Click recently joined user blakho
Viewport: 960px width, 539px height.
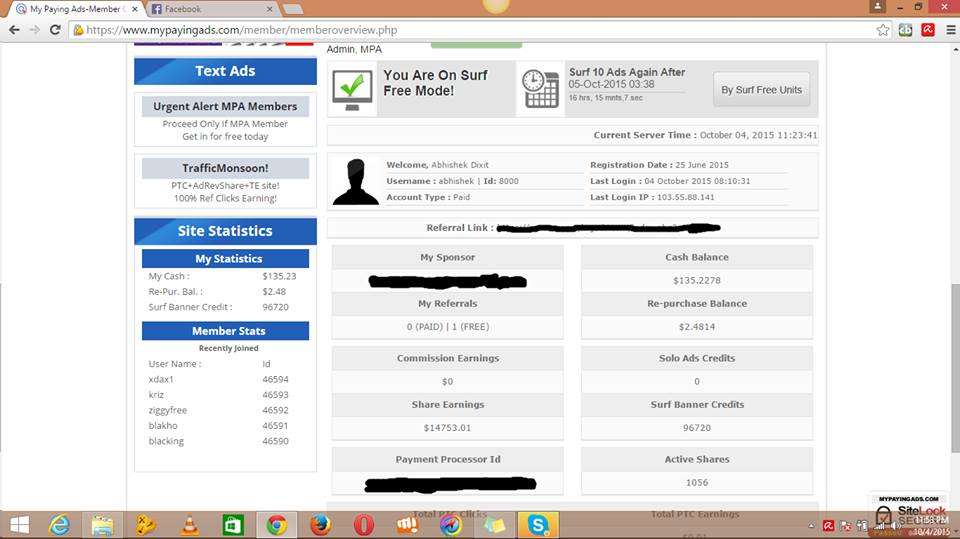click(x=163, y=425)
